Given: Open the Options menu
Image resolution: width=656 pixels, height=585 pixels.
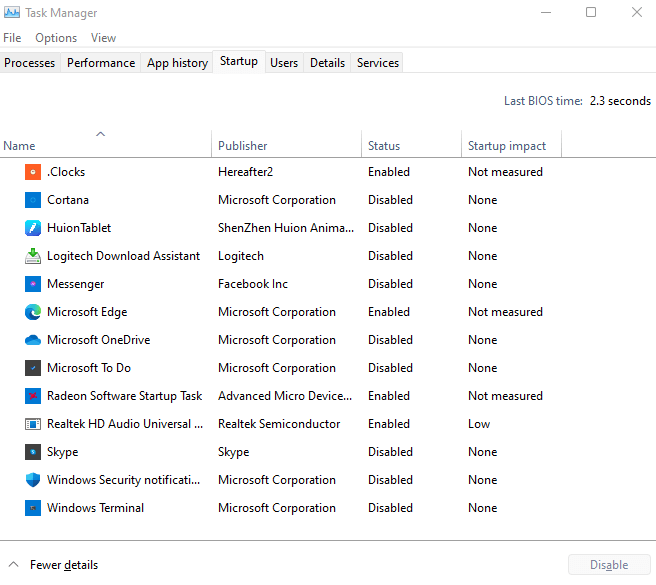Looking at the screenshot, I should (56, 38).
